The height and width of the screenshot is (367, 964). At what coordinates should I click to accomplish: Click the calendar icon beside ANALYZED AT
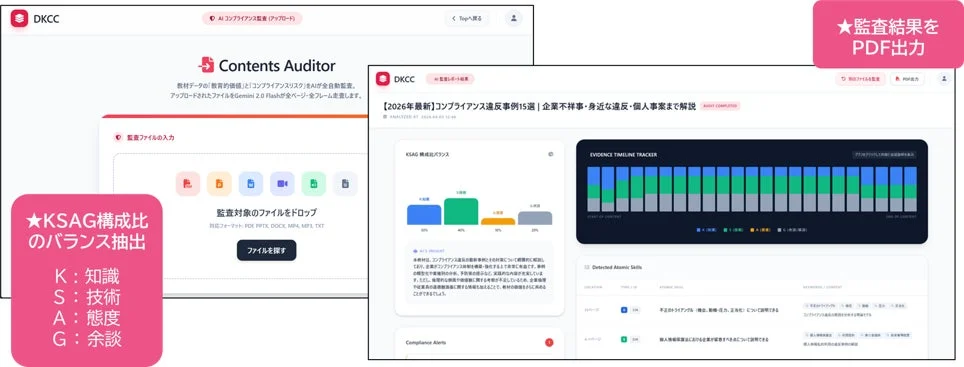tap(385, 116)
